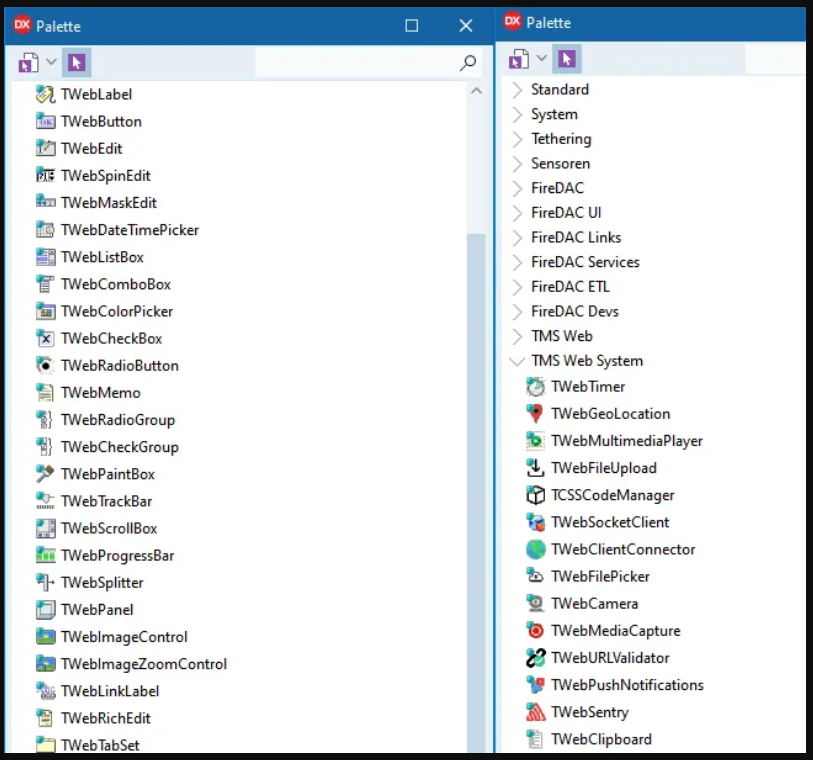Open category dropdown arrow in left palette

point(51,62)
